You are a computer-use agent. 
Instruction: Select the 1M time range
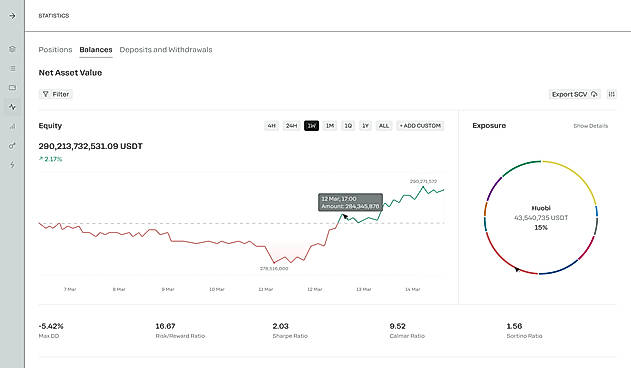click(330, 126)
